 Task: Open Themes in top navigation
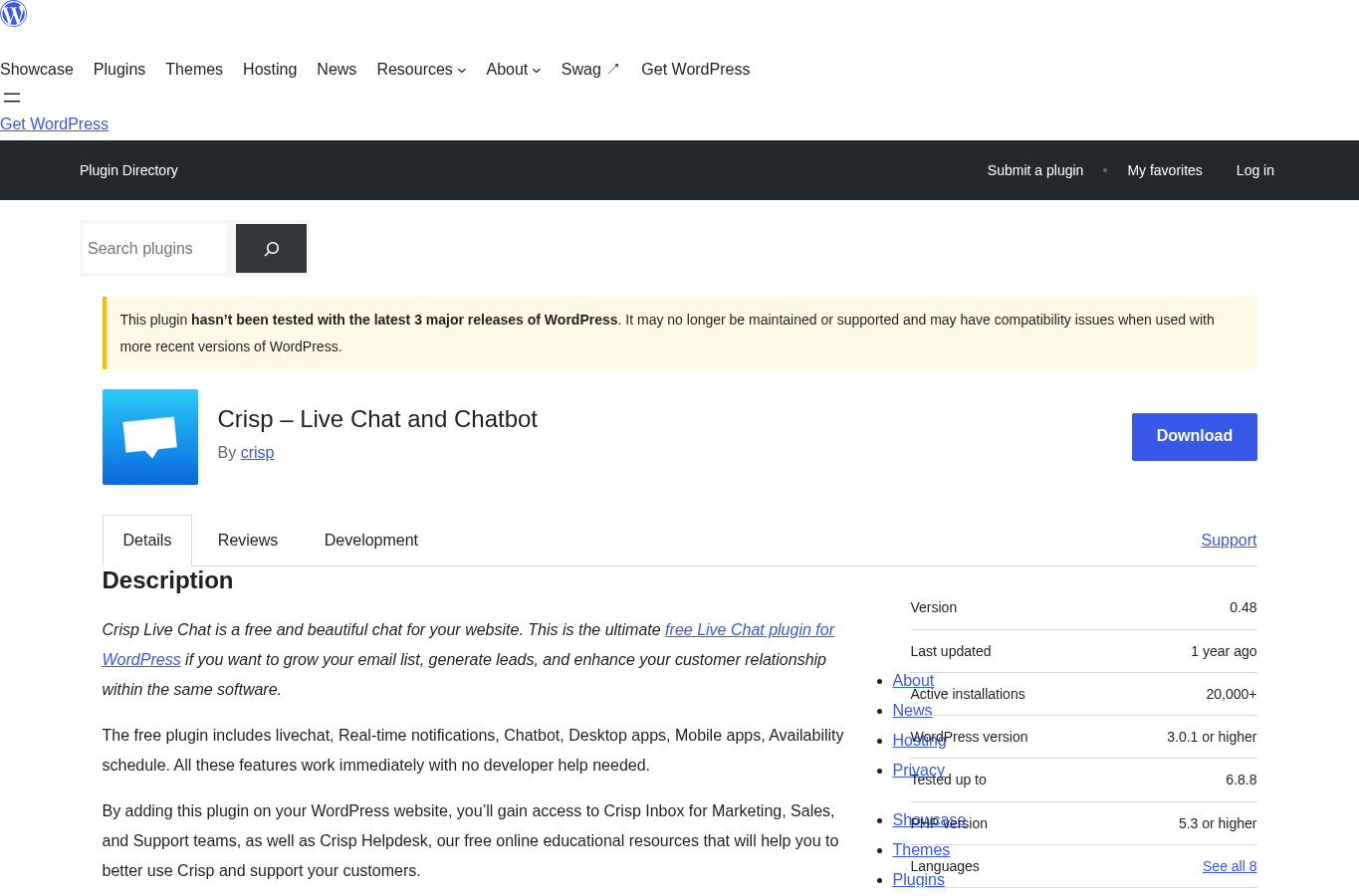(194, 70)
